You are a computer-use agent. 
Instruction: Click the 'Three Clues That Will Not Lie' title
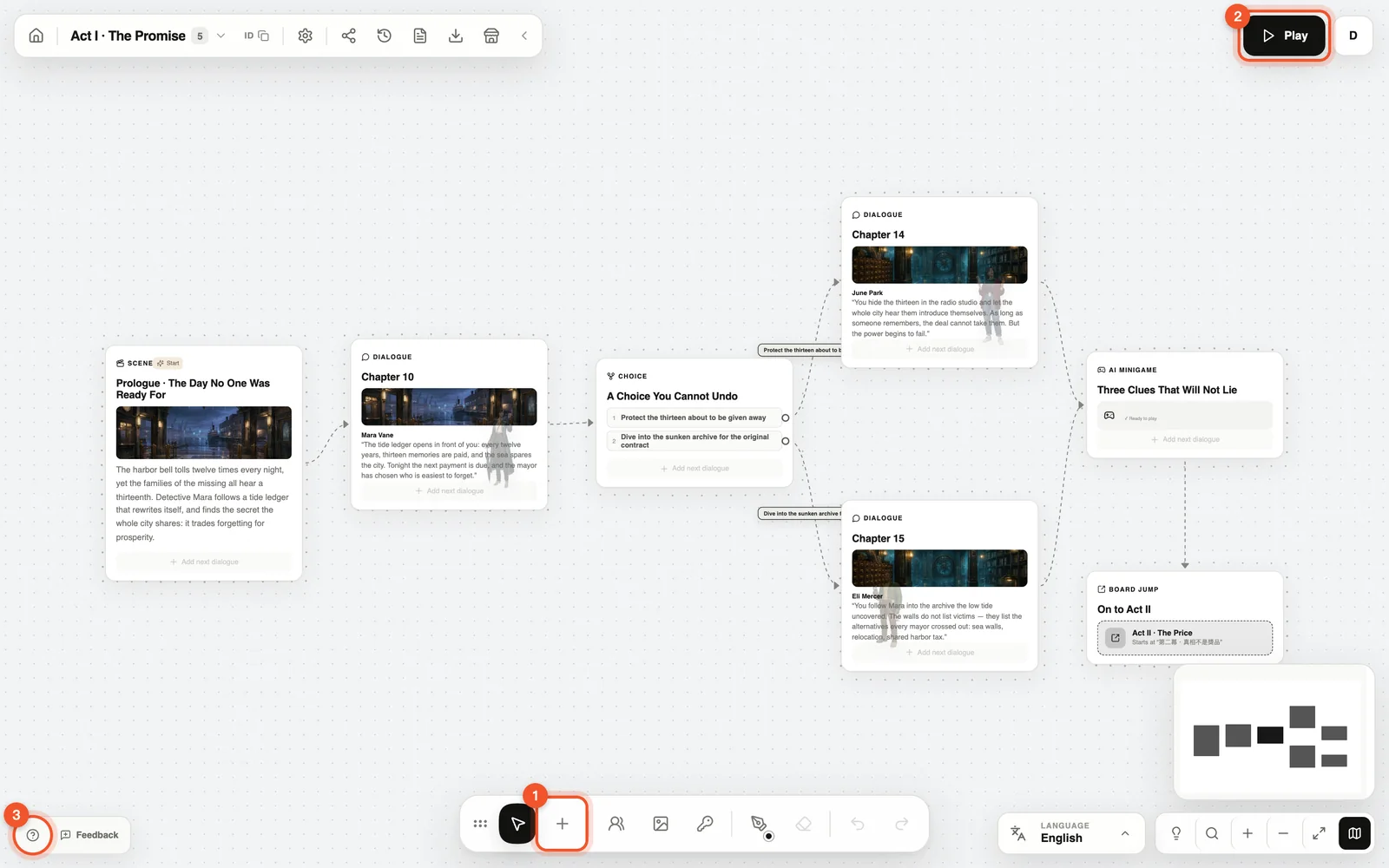pos(1167,390)
